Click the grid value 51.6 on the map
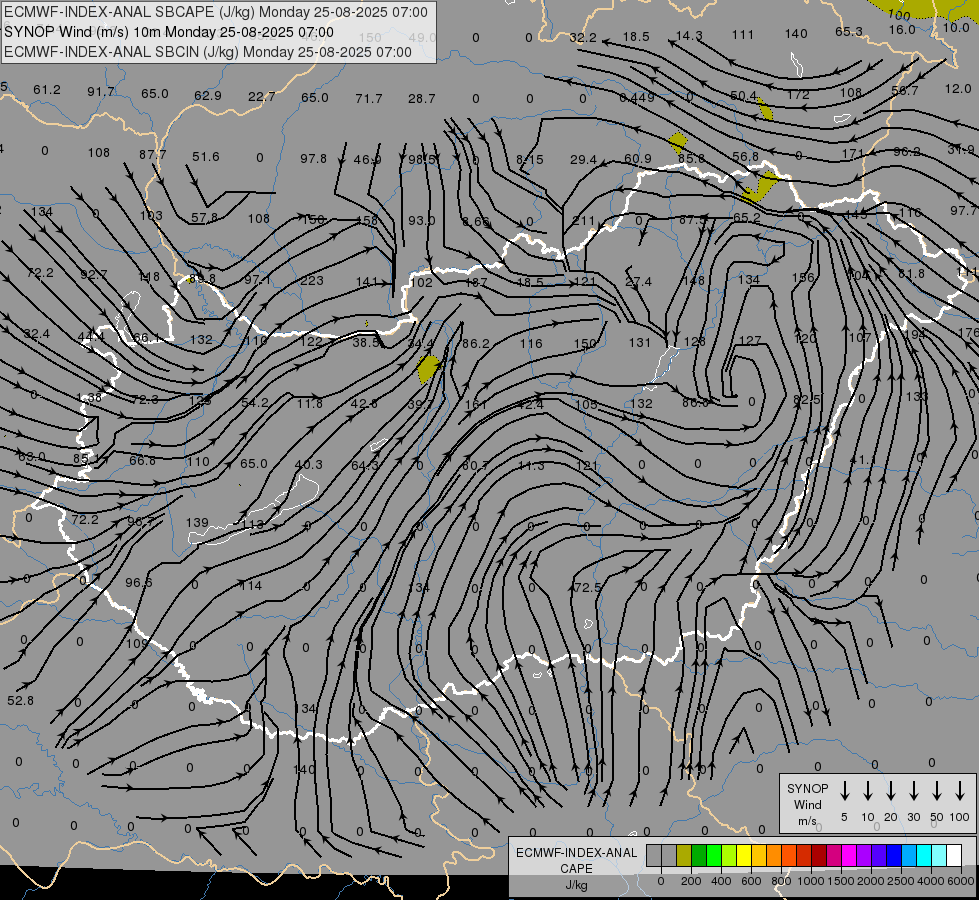 [205, 157]
